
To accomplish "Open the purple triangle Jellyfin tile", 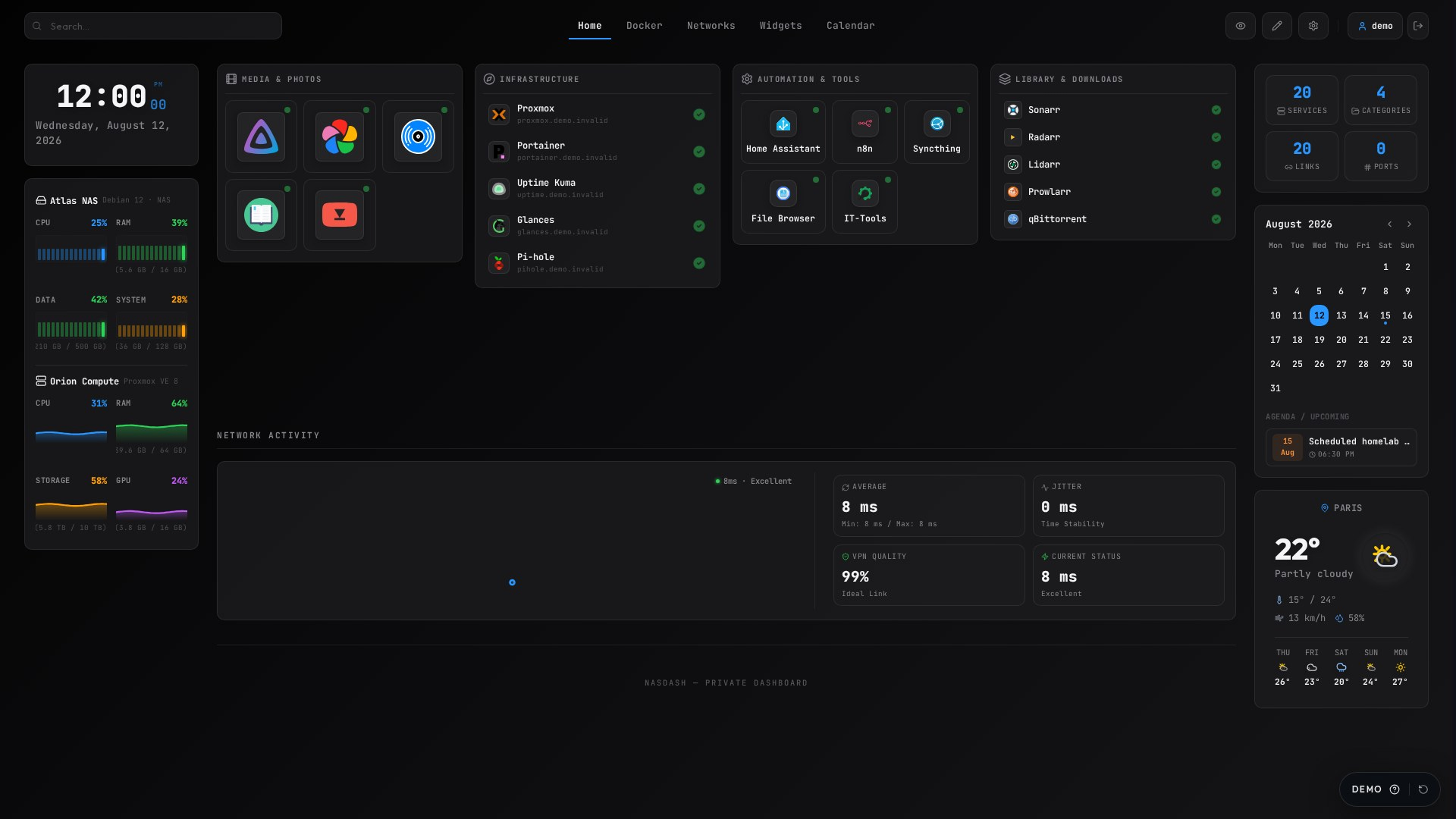I will click(261, 136).
